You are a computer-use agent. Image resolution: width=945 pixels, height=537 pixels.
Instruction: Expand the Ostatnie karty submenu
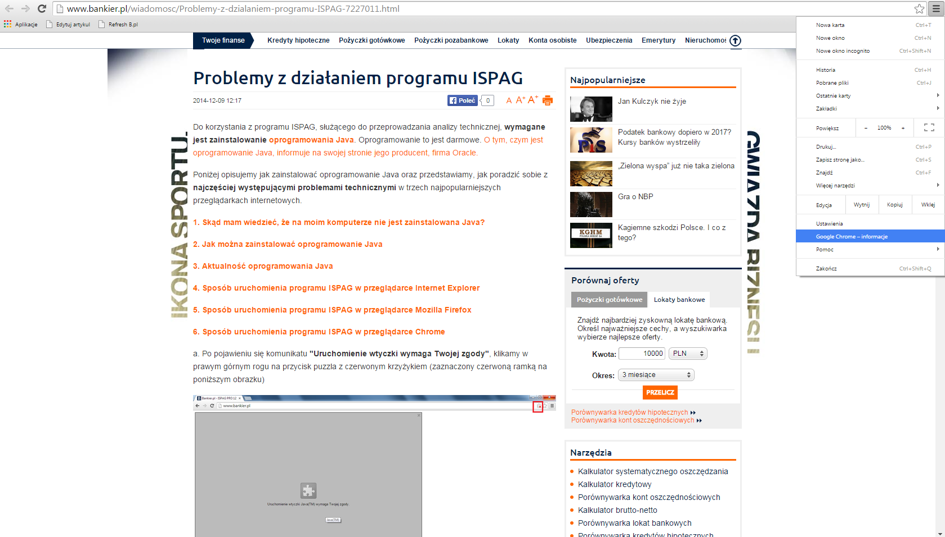[870, 96]
